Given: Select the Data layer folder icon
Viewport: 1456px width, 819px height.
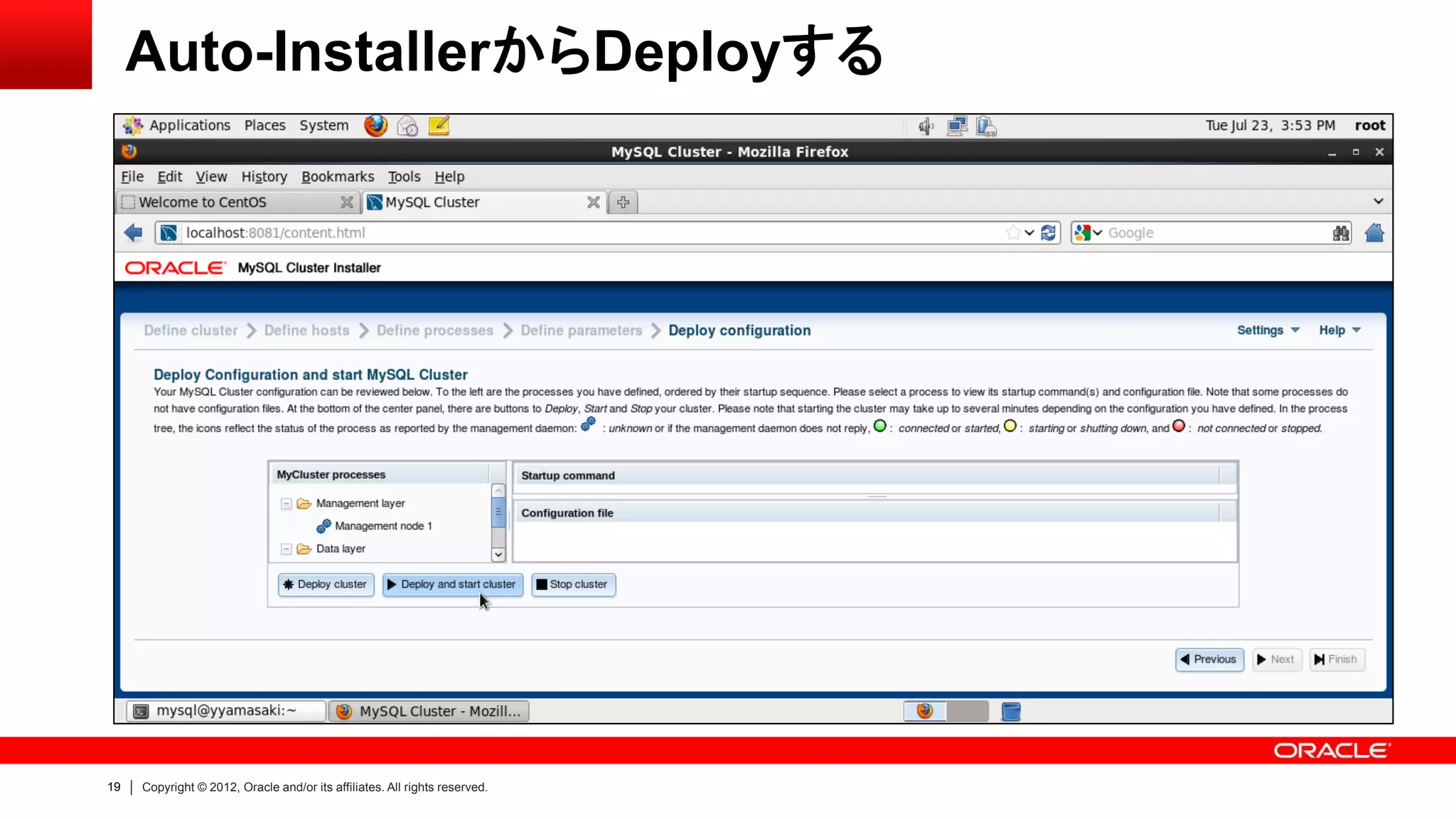Looking at the screenshot, I should point(304,549).
